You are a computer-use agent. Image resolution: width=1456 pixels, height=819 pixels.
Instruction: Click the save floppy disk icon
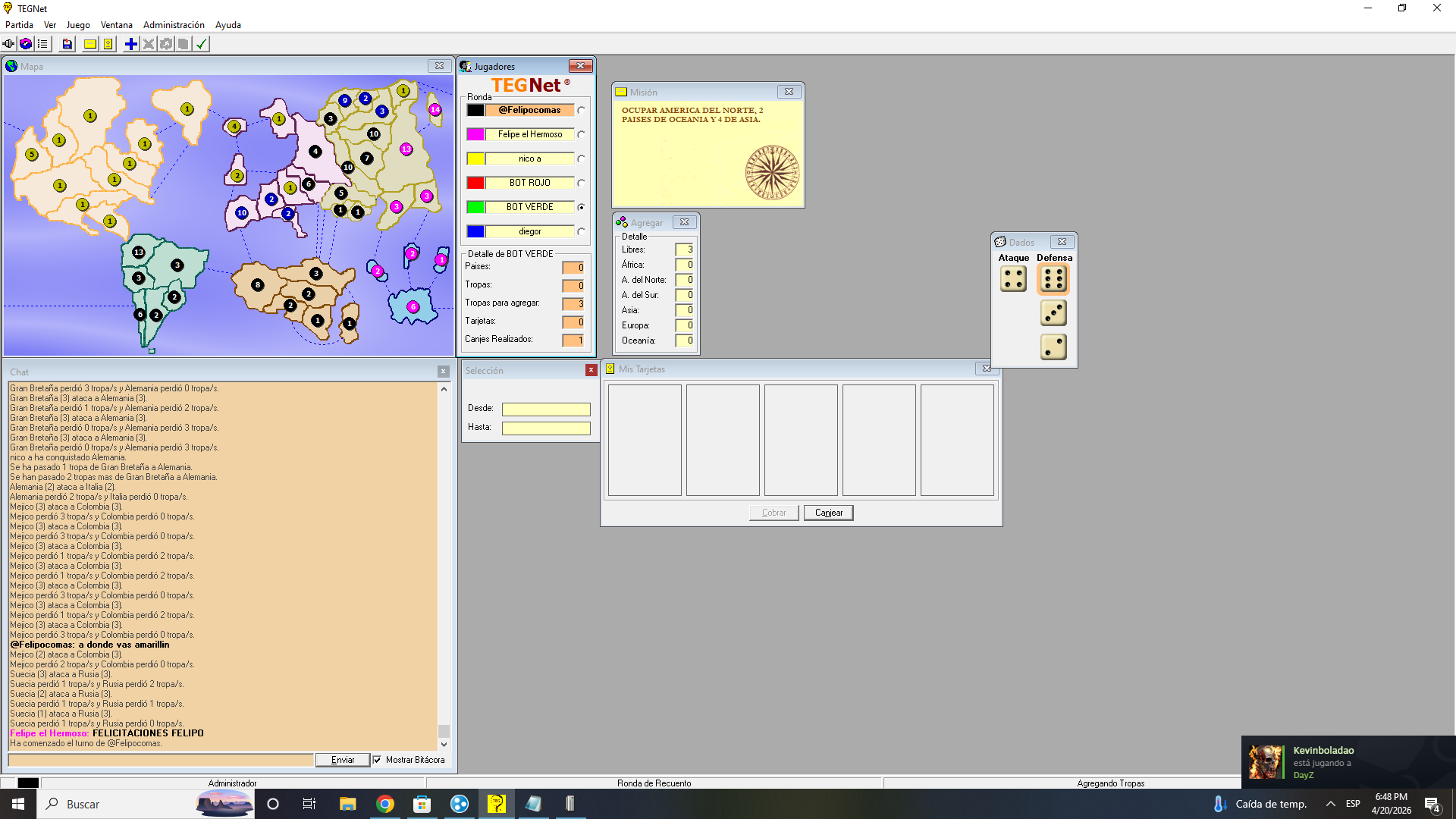pyautogui.click(x=67, y=44)
